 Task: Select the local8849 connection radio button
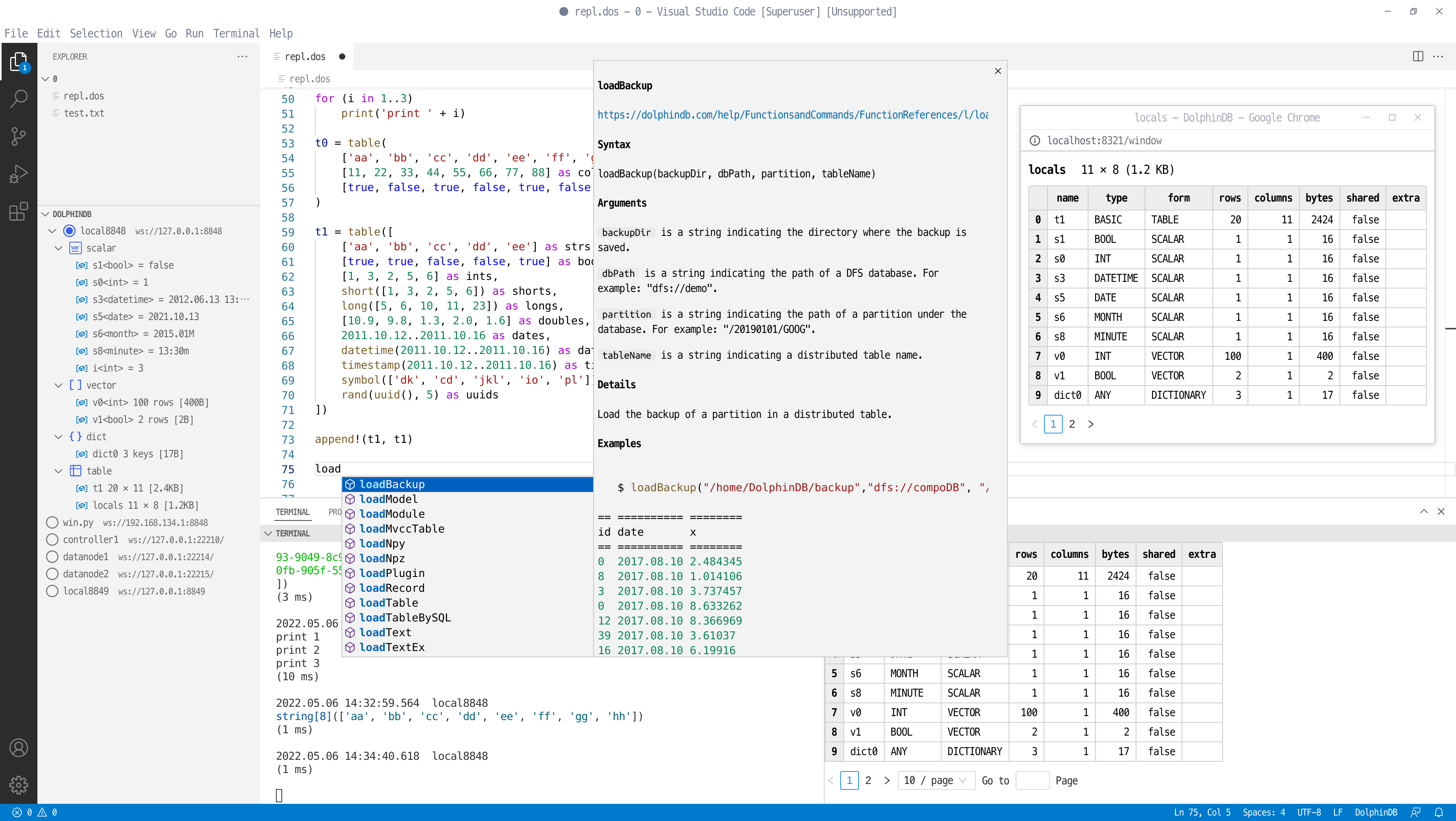pyautogui.click(x=52, y=591)
